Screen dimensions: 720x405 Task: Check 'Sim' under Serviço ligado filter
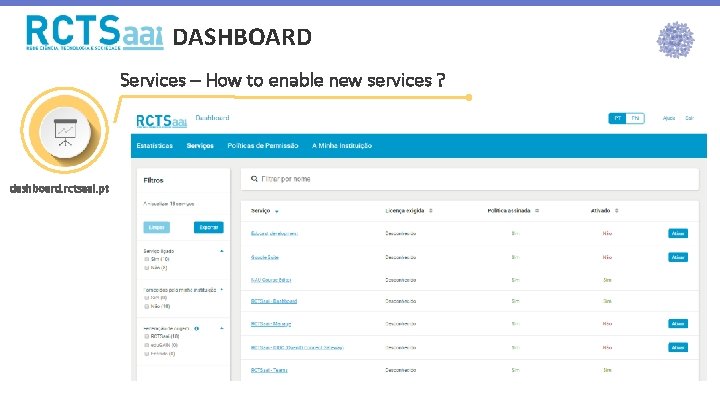[146, 258]
